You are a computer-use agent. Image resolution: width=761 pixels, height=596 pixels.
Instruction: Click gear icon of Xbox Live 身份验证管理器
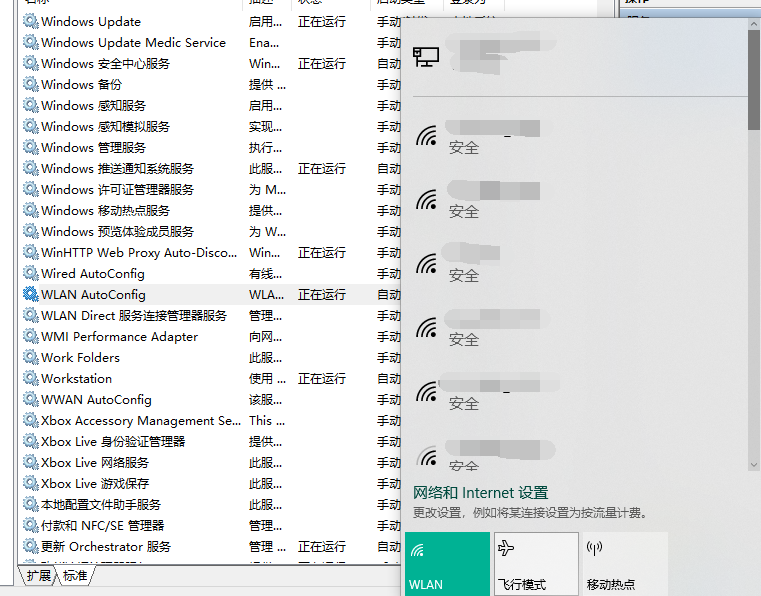[31, 441]
